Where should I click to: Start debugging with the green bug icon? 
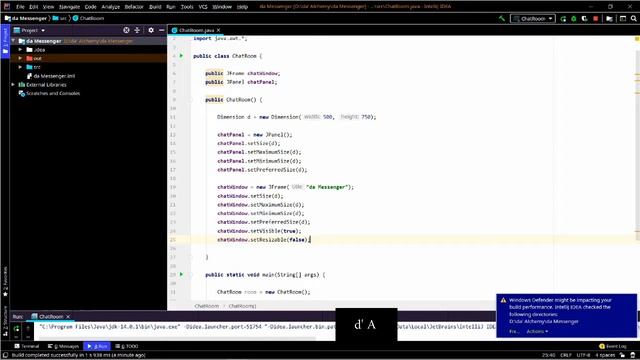[x=573, y=18]
